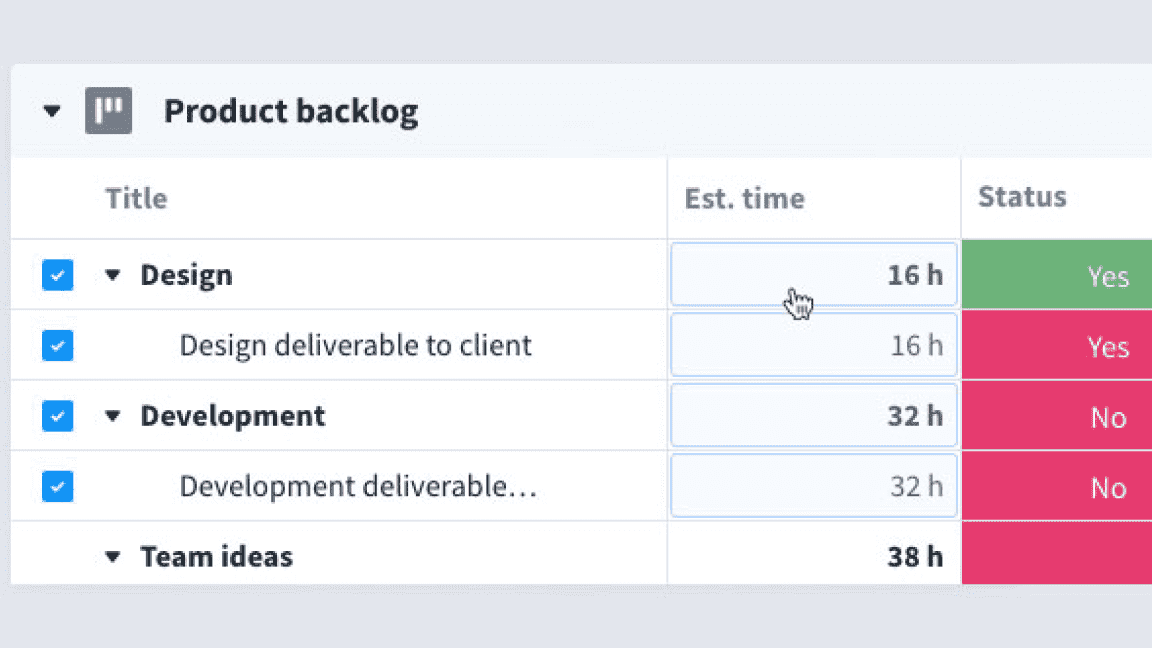Collapse the Team ideas group
The image size is (1152, 648).
tap(113, 557)
